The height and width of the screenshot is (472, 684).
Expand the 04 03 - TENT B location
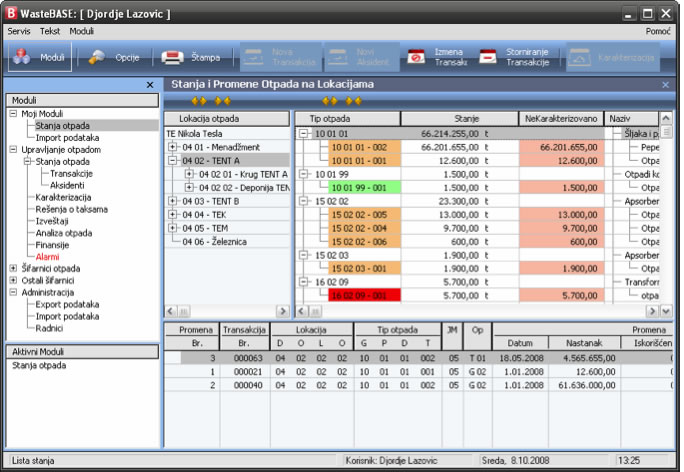pyautogui.click(x=173, y=201)
